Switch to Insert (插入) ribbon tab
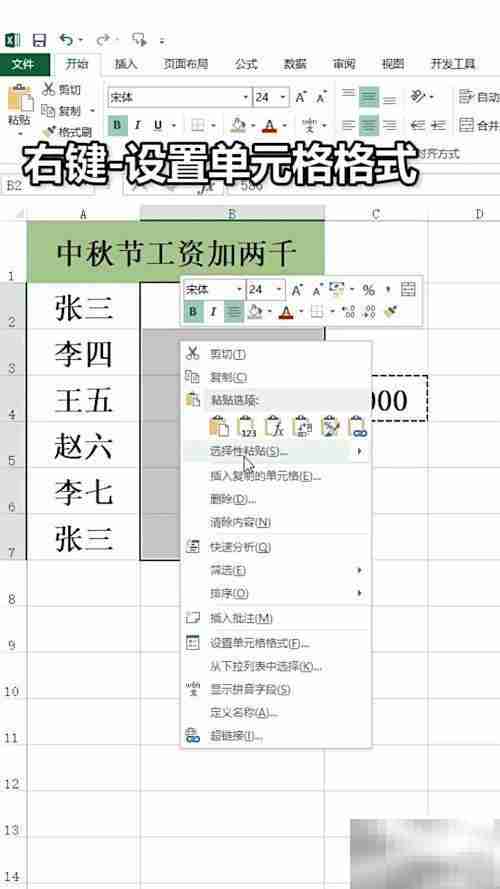This screenshot has width=500, height=889. tap(126, 65)
